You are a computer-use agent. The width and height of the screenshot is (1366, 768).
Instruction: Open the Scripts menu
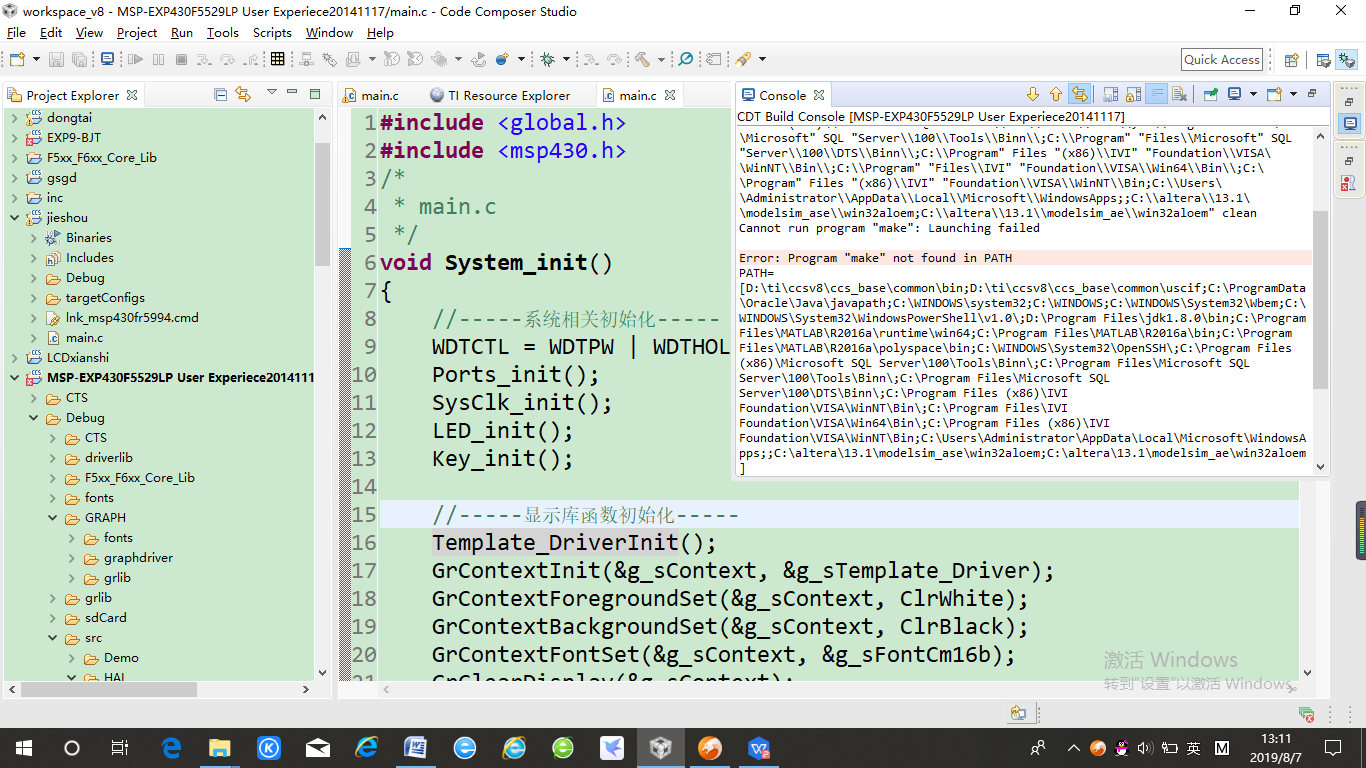(x=272, y=32)
